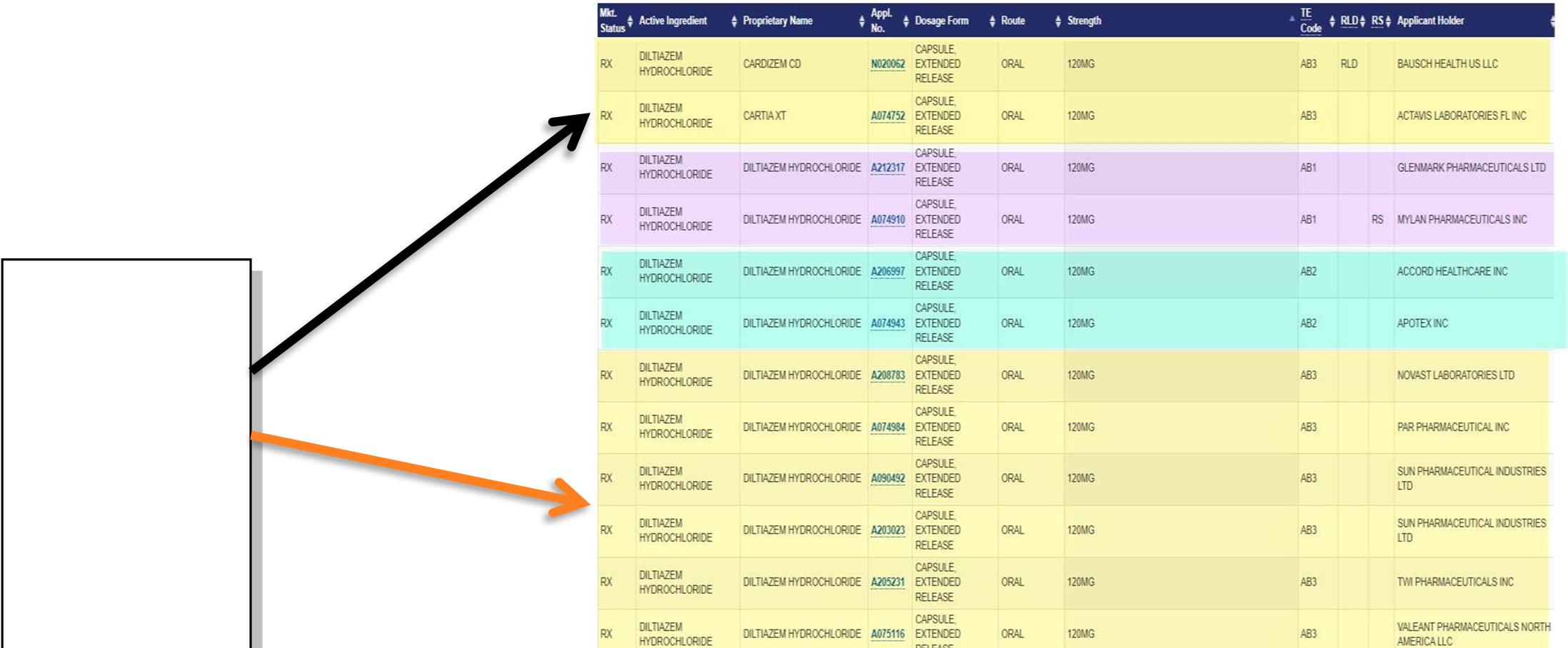The image size is (1568, 648).
Task: Select the AB3 code in Novast row
Action: 1308,375
